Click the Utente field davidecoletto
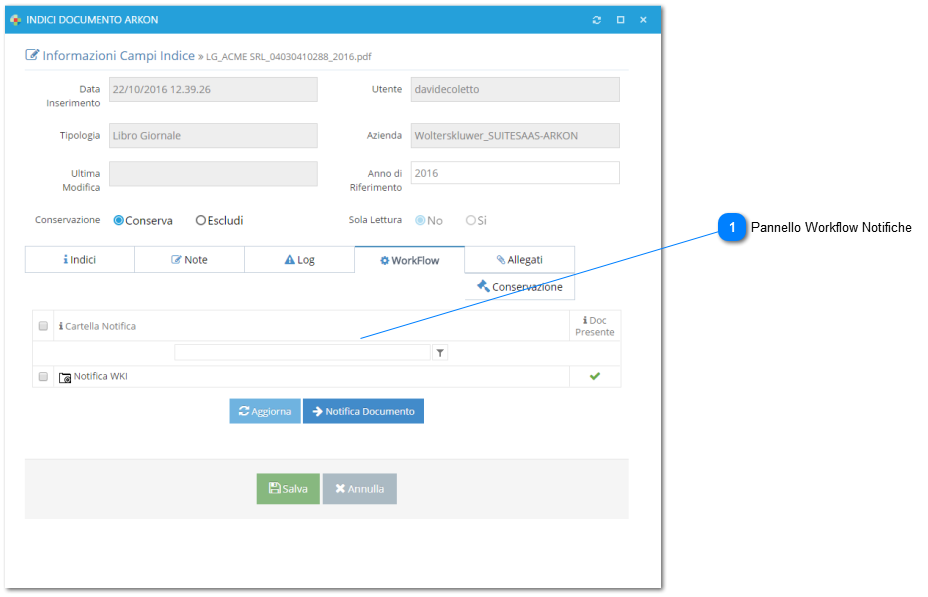 pos(515,89)
